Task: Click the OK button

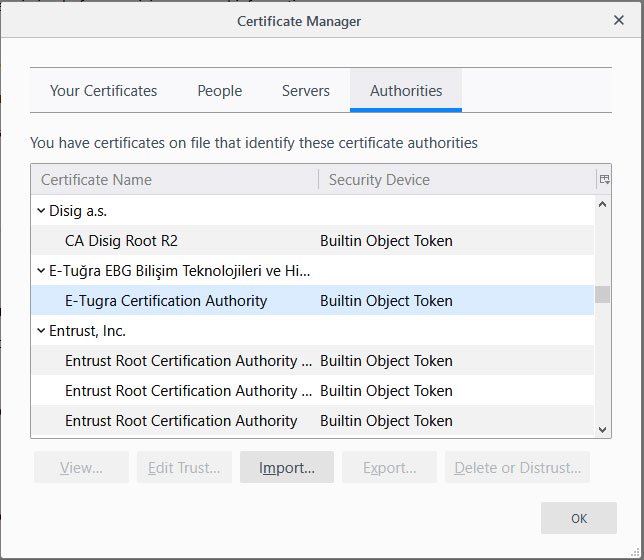Action: tap(578, 518)
